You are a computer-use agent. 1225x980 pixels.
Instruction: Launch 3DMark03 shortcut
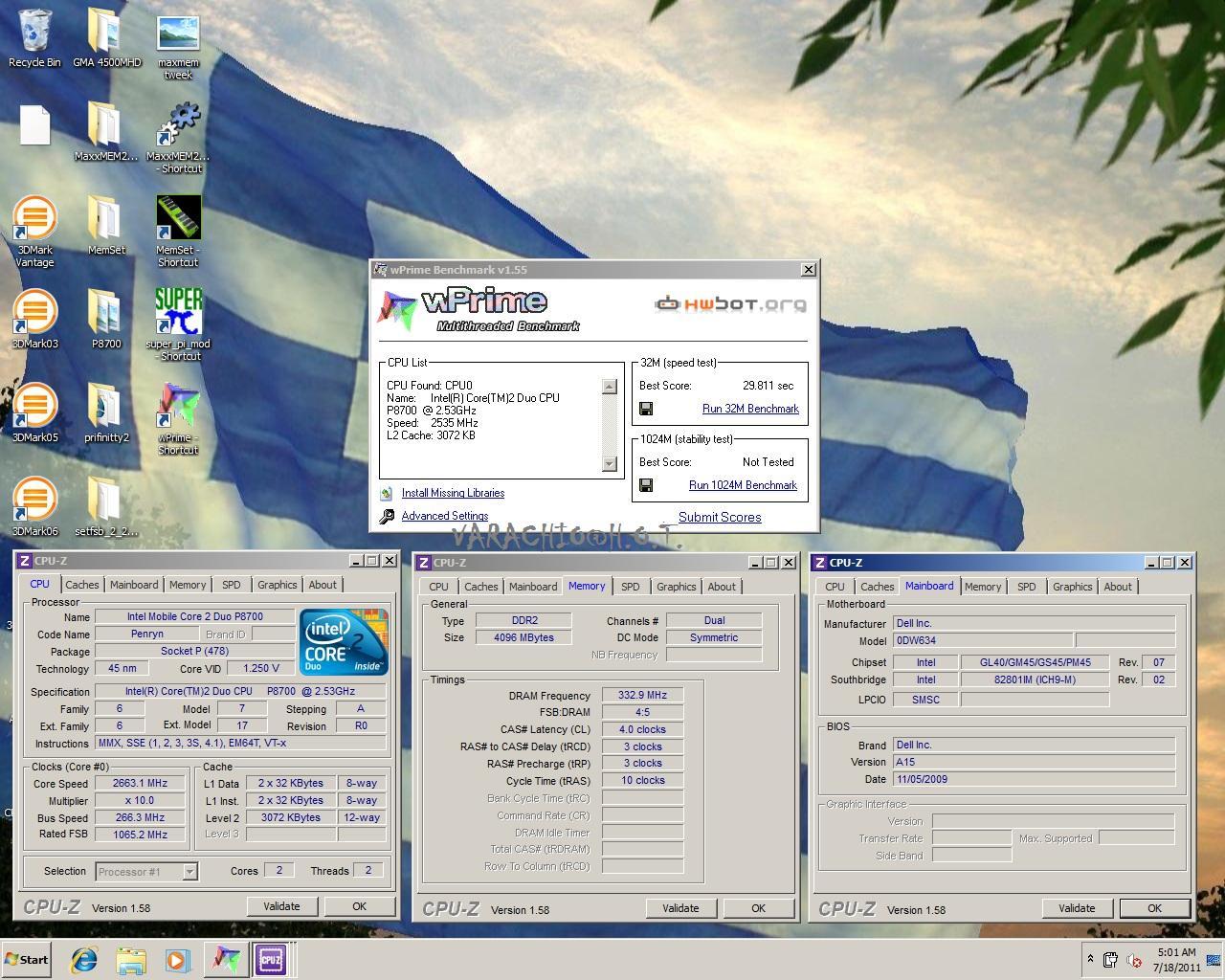[34, 320]
